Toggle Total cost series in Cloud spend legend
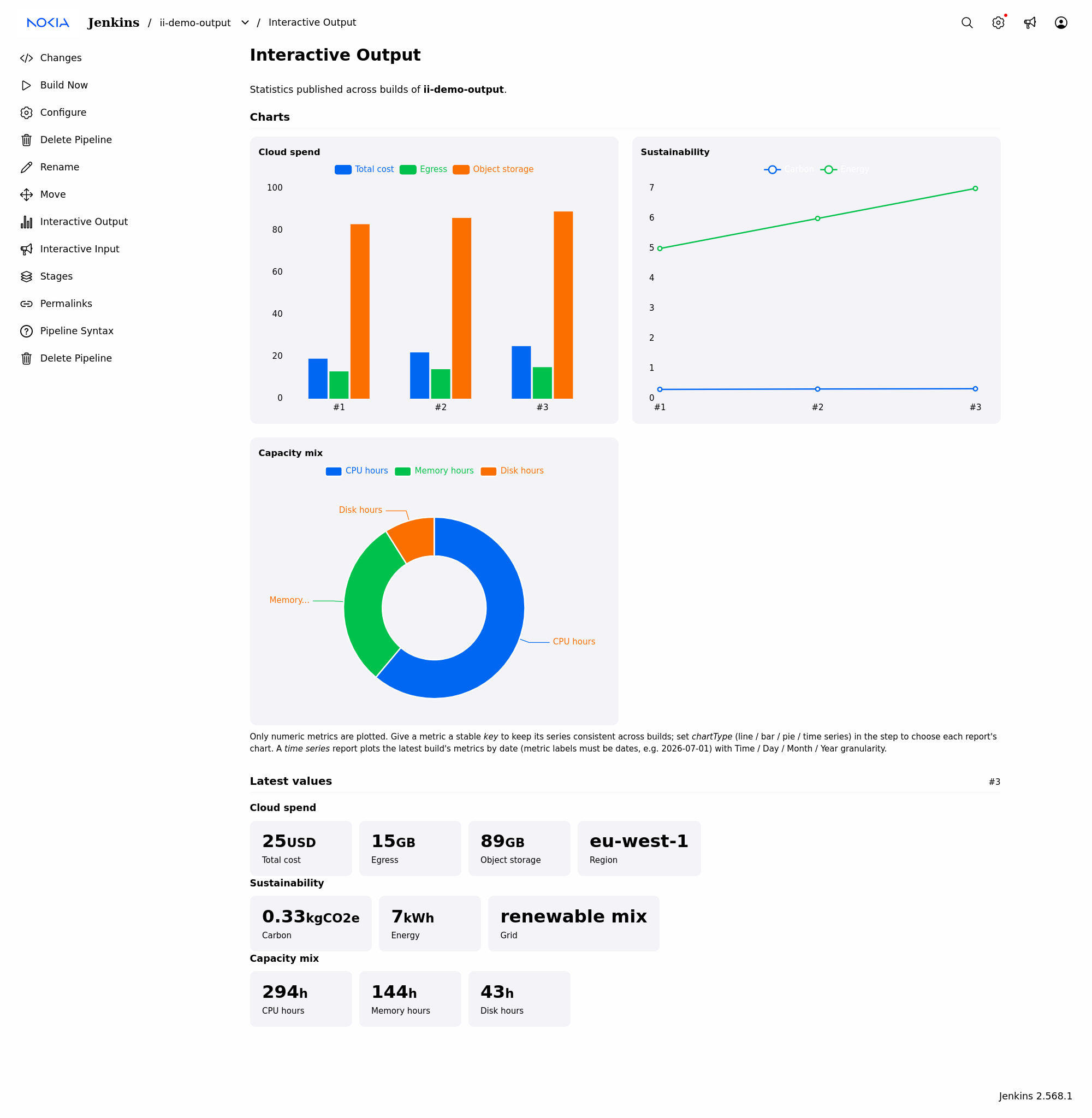1092x1118 pixels. pyautogui.click(x=364, y=169)
